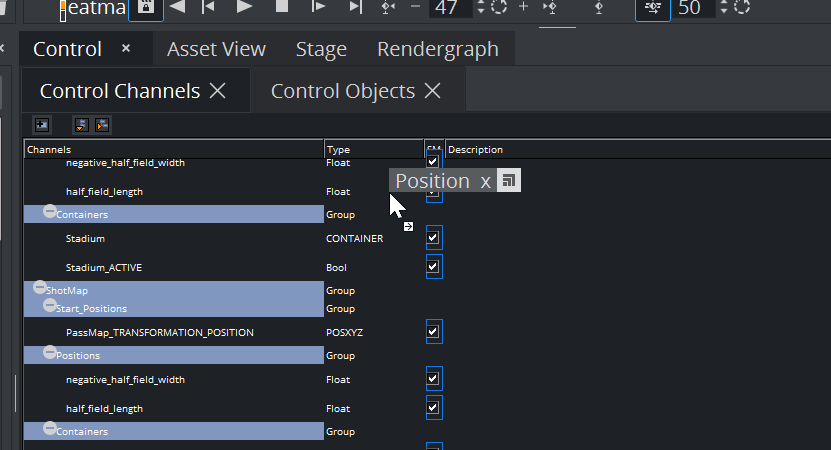Collapse the Start_Positions group
This screenshot has height=450, width=831.
50,305
